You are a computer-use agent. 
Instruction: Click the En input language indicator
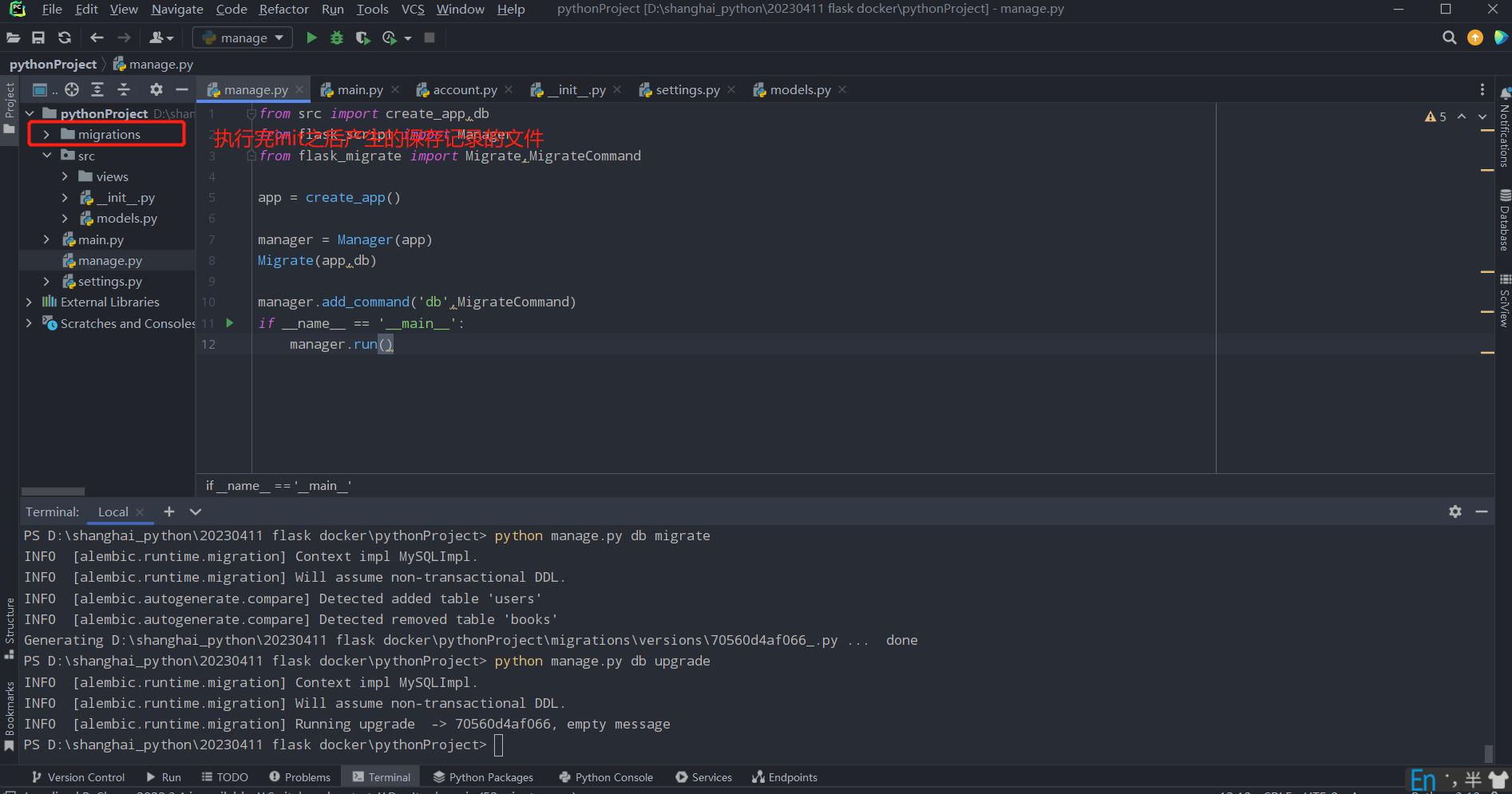[1423, 780]
